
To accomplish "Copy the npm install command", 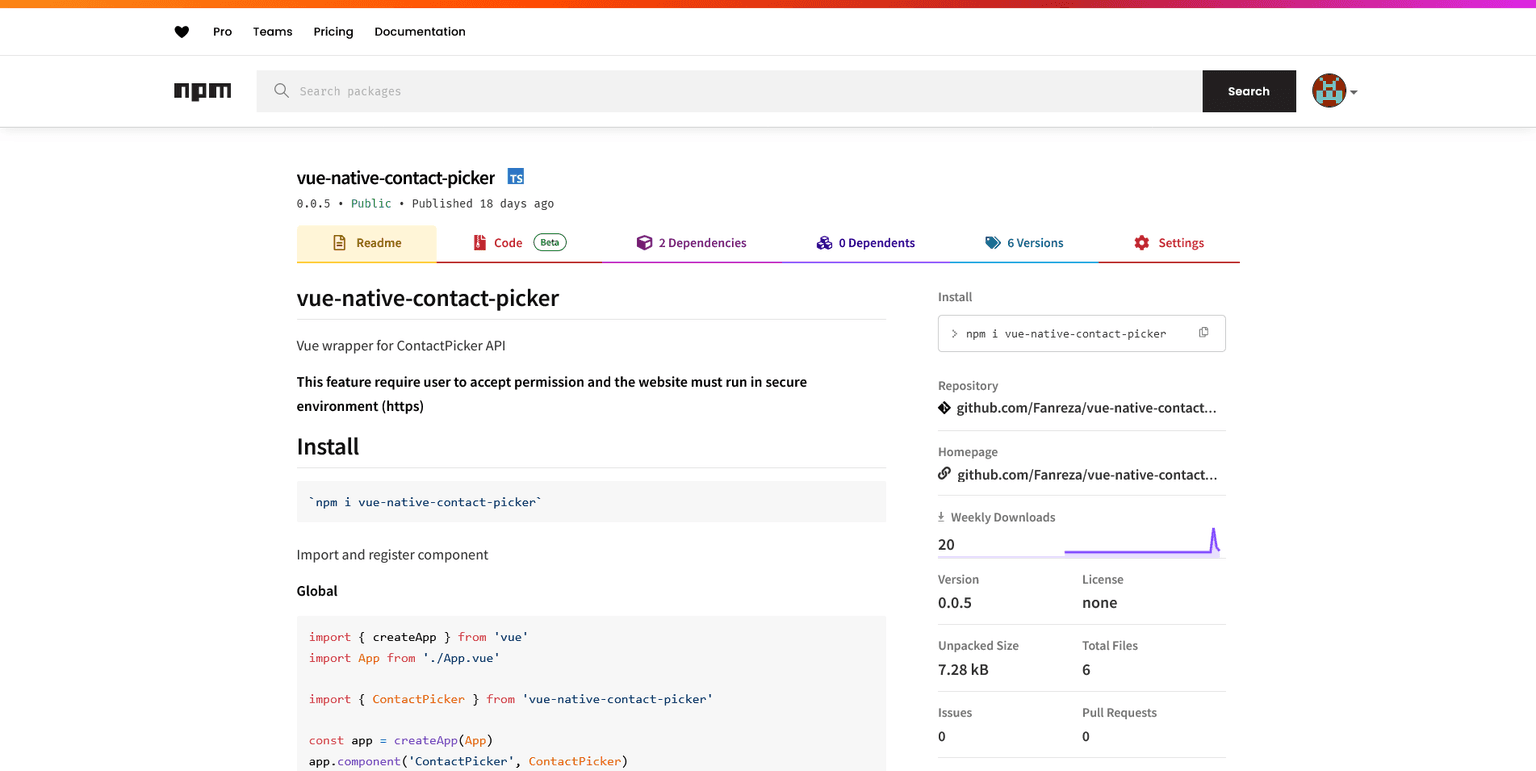I will (1203, 331).
